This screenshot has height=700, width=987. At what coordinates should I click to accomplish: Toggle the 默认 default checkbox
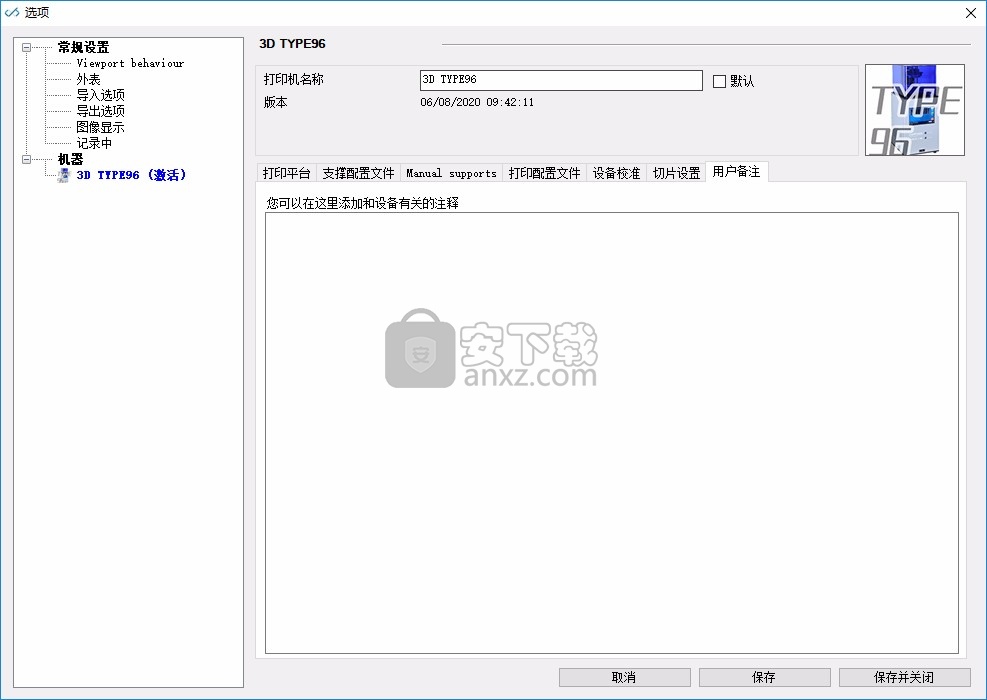pyautogui.click(x=719, y=81)
